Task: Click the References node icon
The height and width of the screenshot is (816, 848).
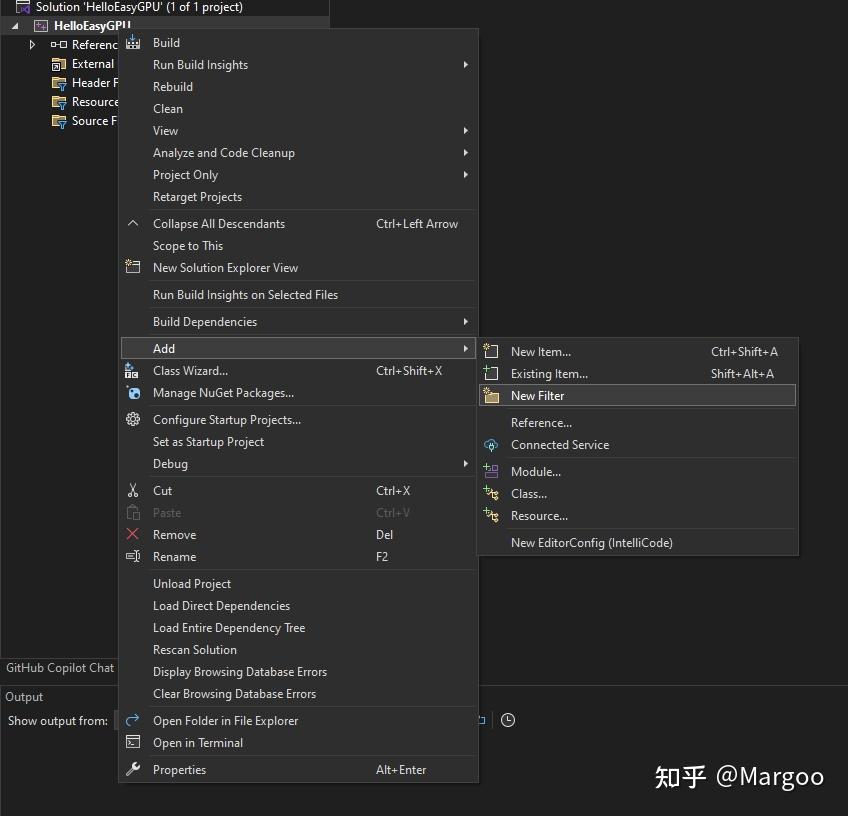Action: (59, 44)
